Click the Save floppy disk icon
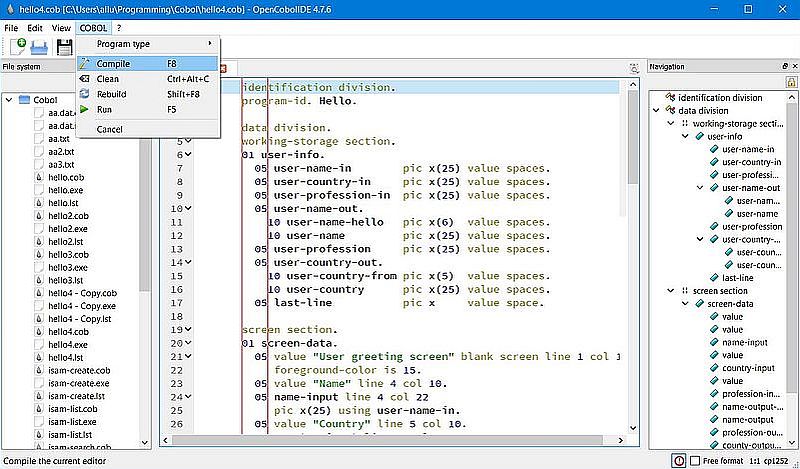This screenshot has width=800, height=469. [x=65, y=47]
